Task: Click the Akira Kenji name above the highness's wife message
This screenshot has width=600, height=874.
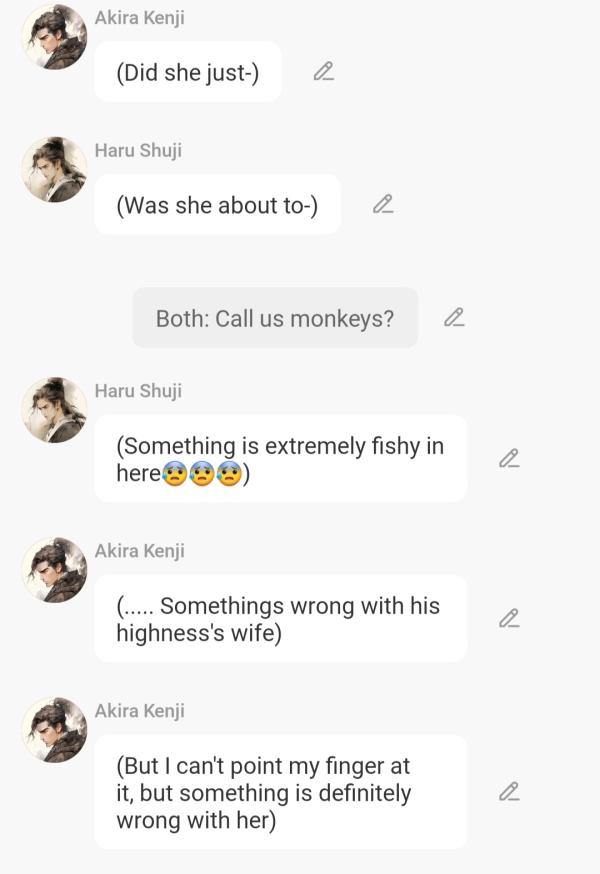Action: [x=139, y=551]
